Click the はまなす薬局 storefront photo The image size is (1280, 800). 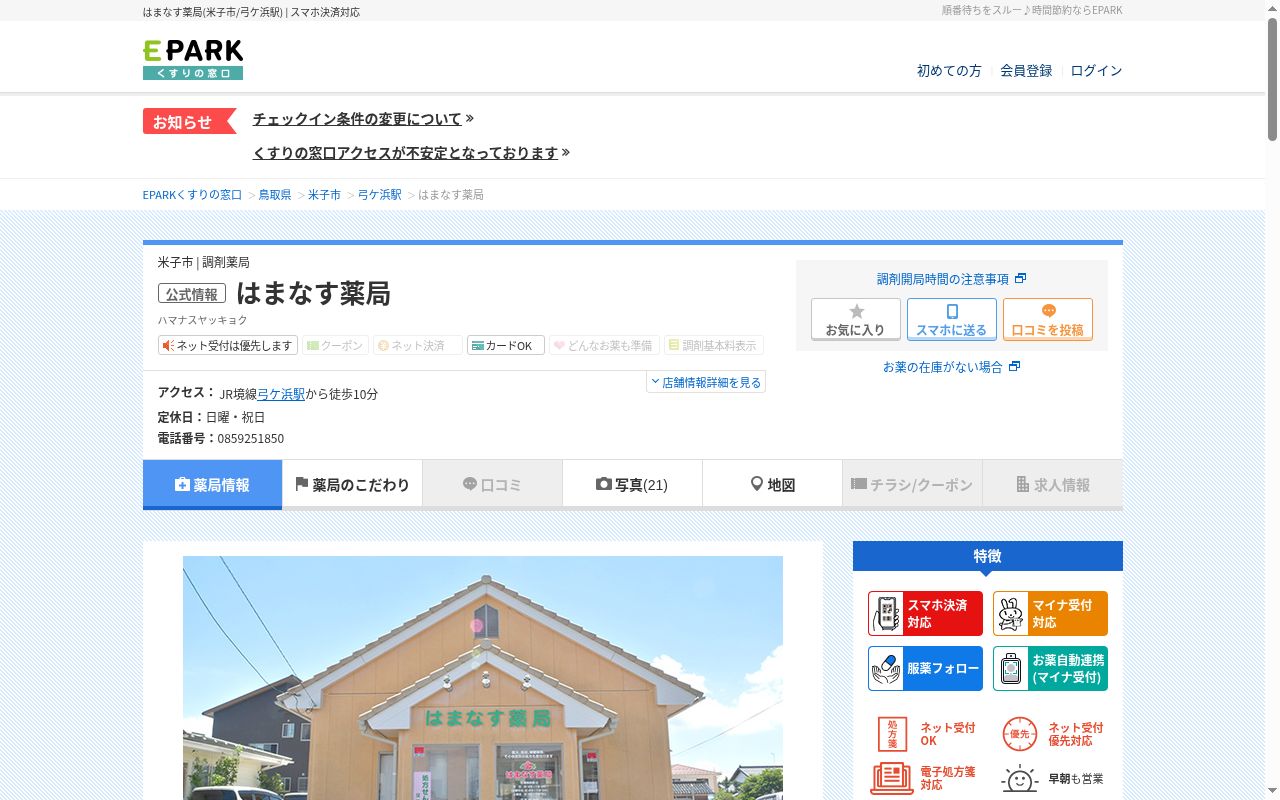click(483, 678)
